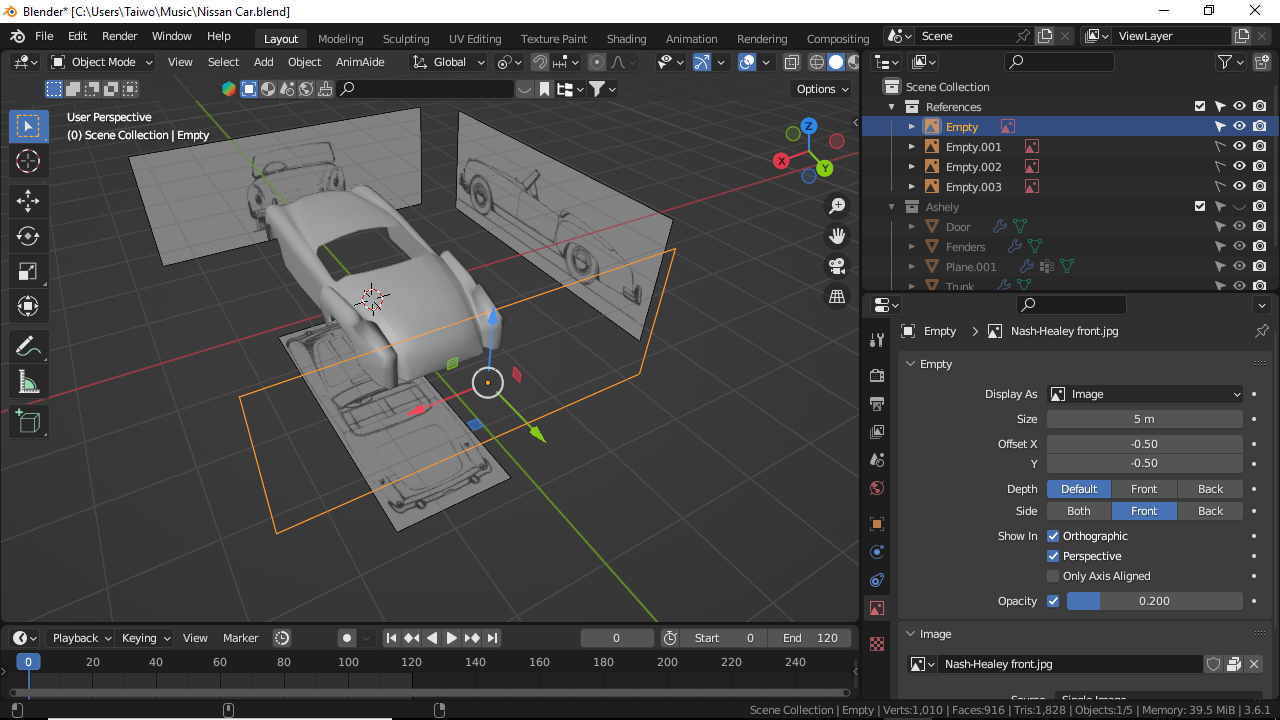Hide Empty.001 in the viewport
This screenshot has height=720, width=1280.
click(1239, 146)
